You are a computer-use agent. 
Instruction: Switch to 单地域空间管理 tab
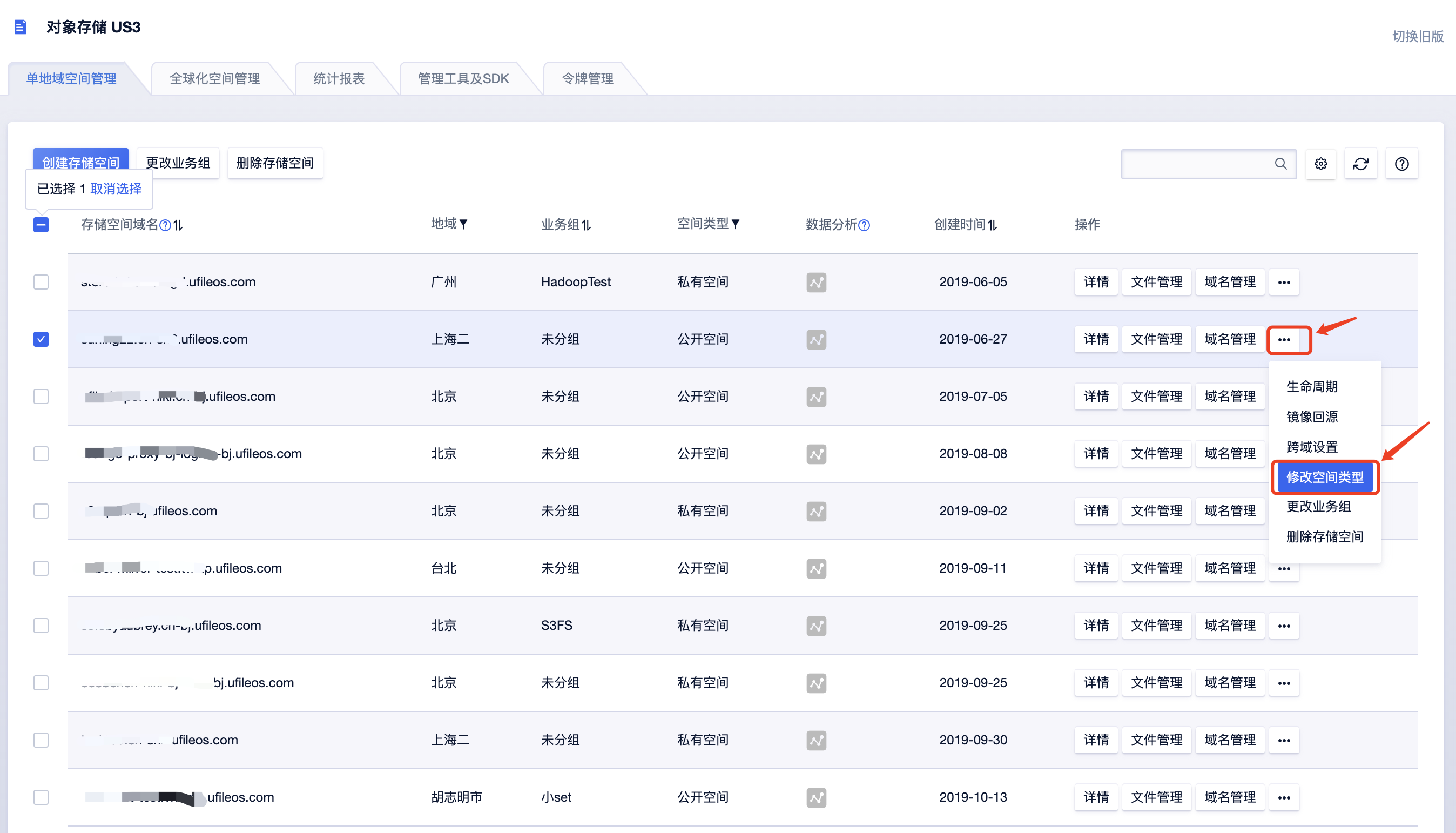tap(71, 79)
